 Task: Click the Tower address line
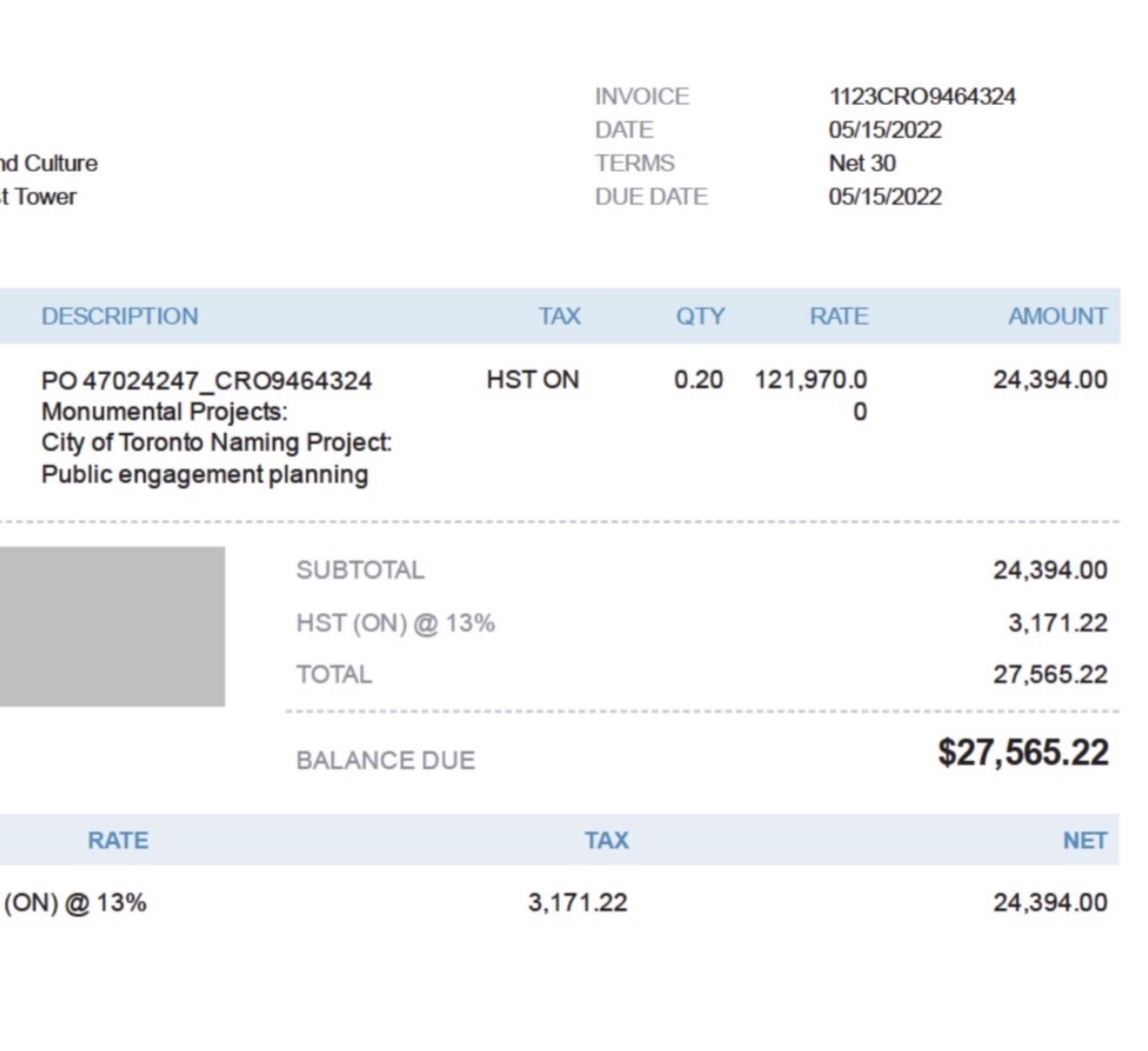pyautogui.click(x=38, y=197)
